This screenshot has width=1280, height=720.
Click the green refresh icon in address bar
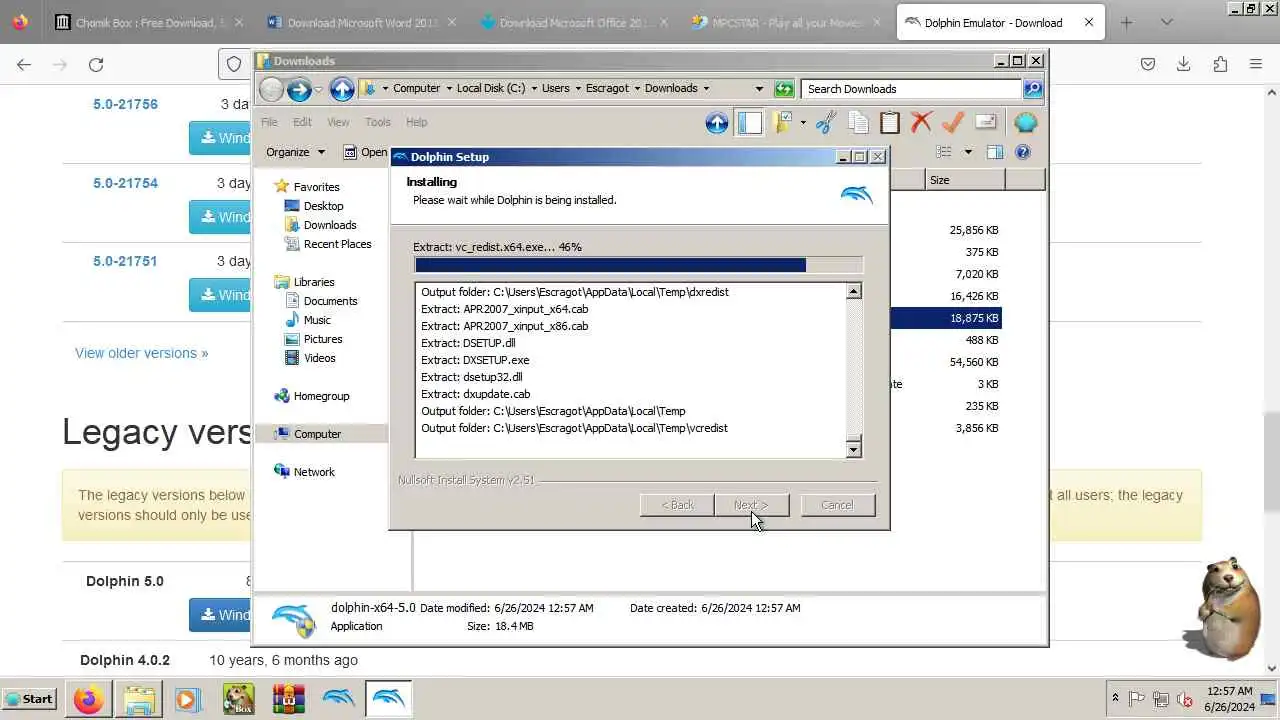pyautogui.click(x=784, y=89)
